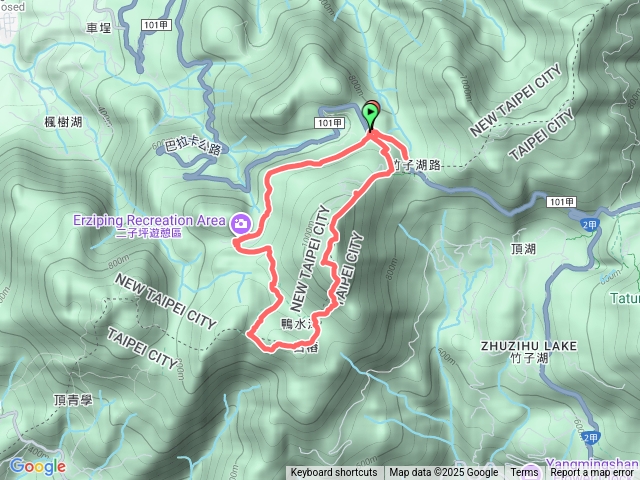
Task: Click the 巴拉卡公路 road label
Action: tap(193, 147)
